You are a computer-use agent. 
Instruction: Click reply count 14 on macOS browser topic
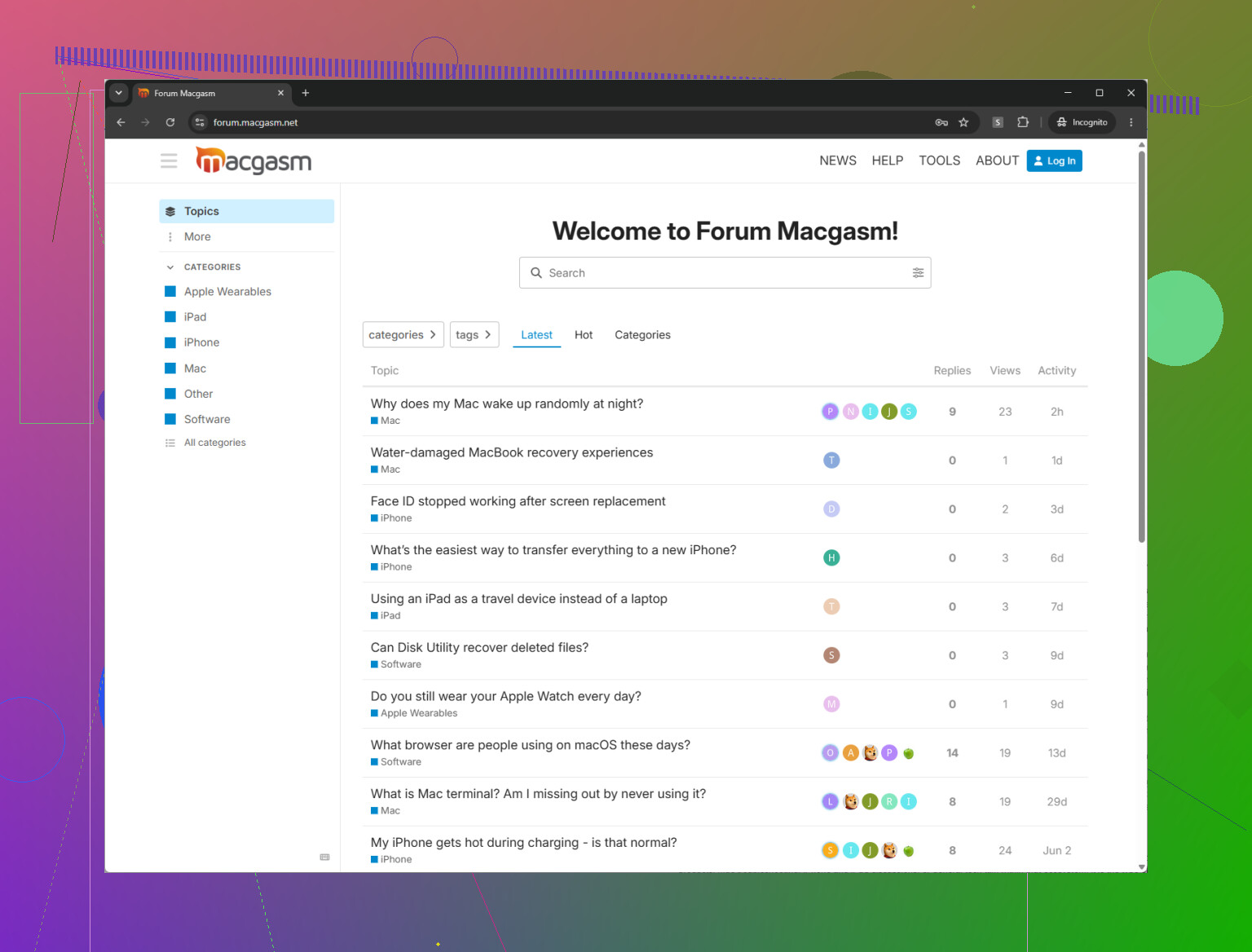click(x=952, y=753)
